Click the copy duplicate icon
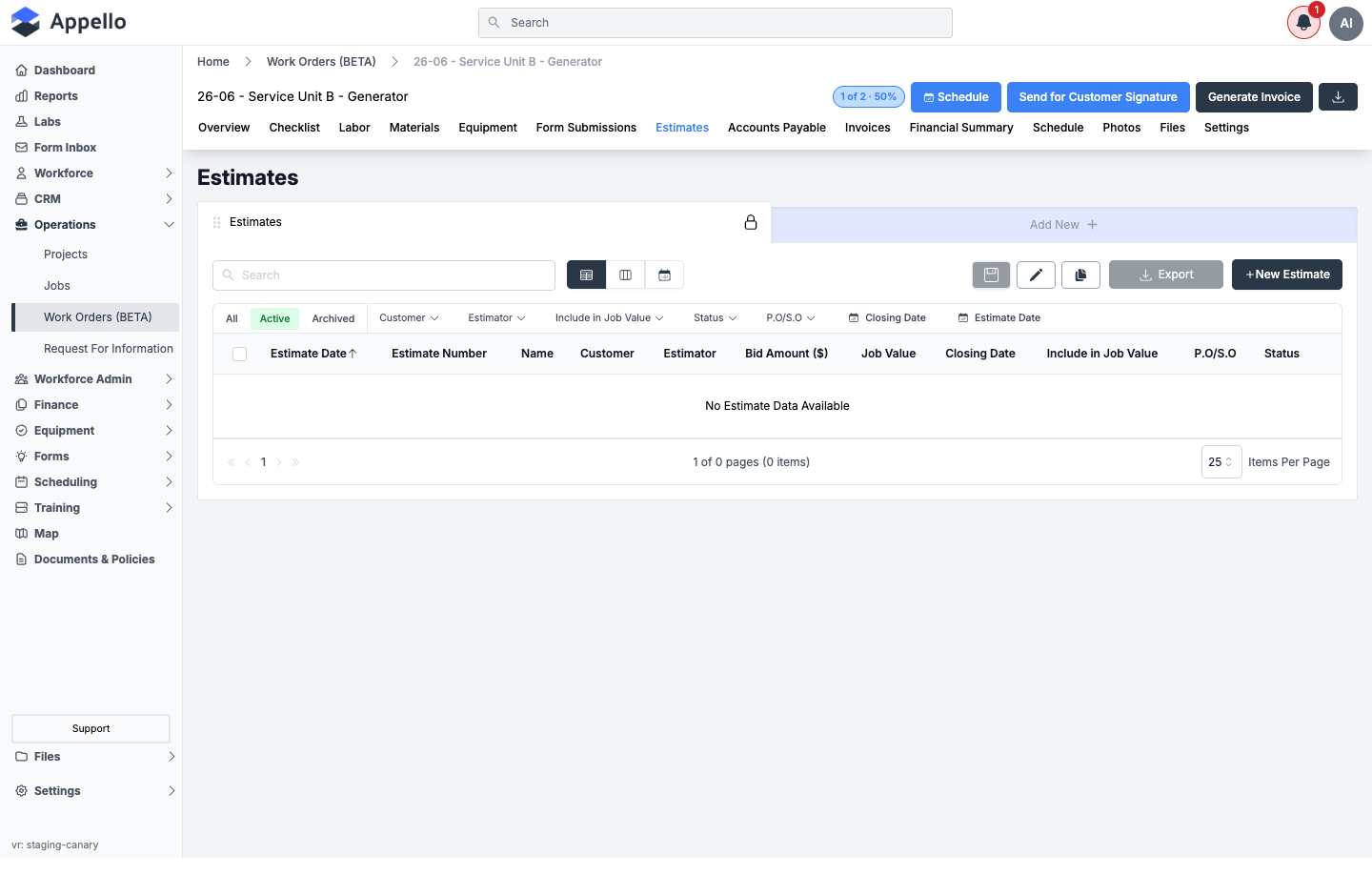This screenshot has width=1372, height=875. click(1080, 275)
